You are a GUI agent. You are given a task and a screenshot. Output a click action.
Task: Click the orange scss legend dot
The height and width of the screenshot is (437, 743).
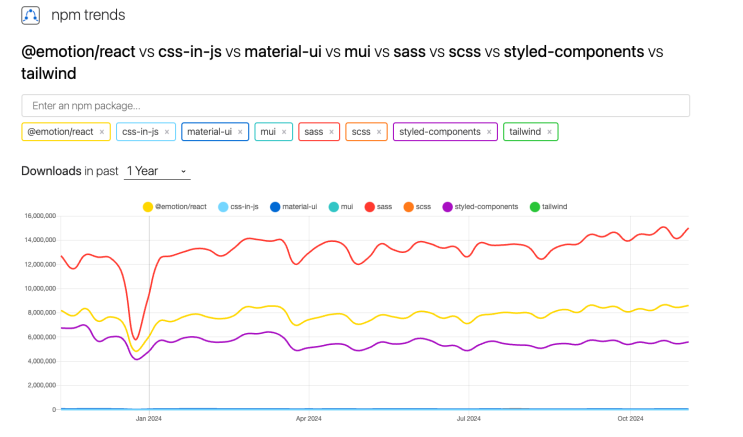point(408,206)
